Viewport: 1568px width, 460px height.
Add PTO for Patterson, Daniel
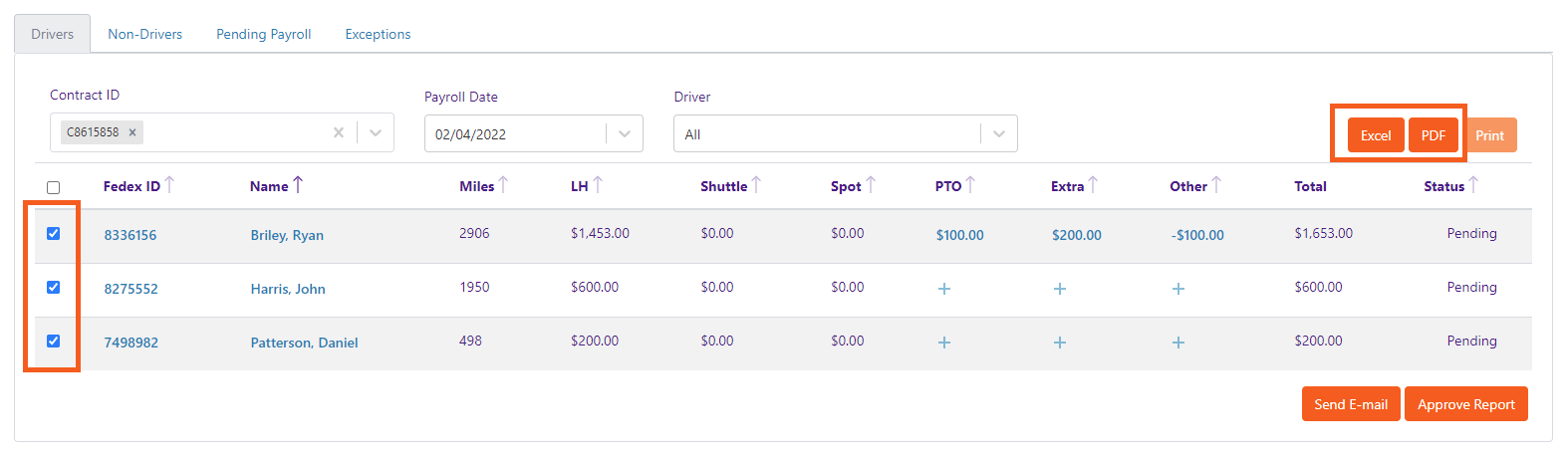coord(944,343)
